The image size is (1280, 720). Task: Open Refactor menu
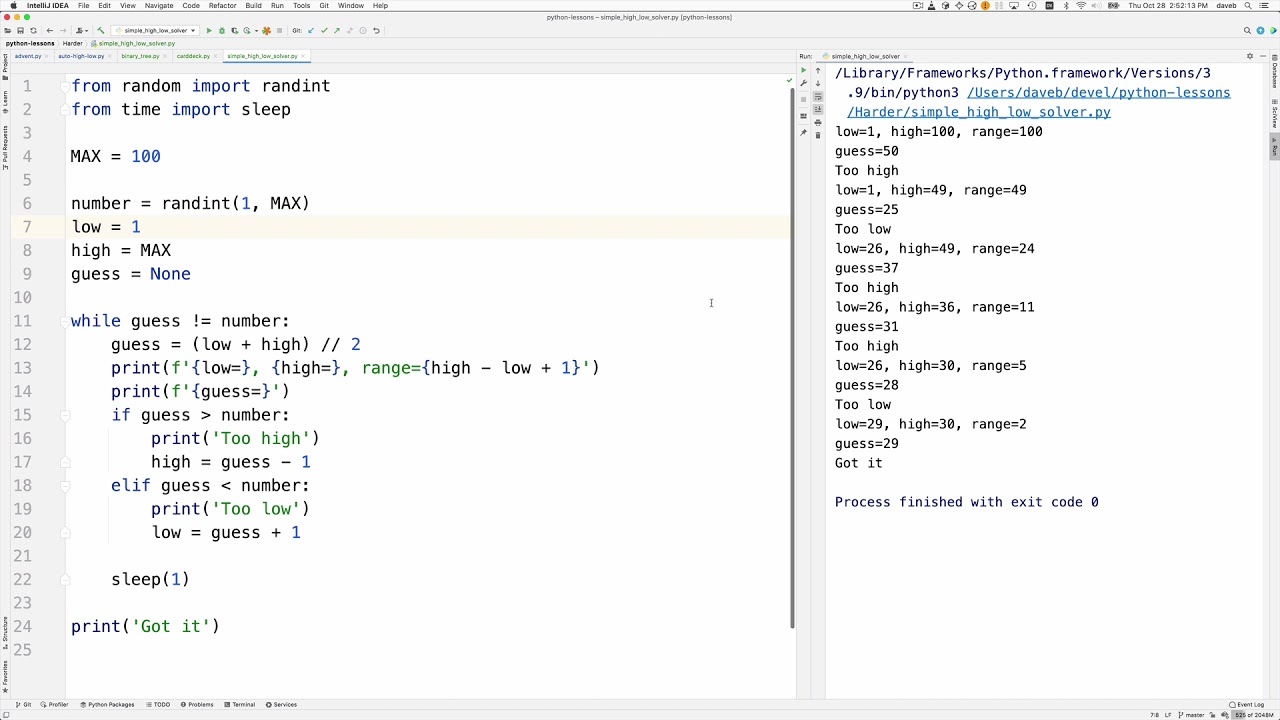[x=222, y=6]
